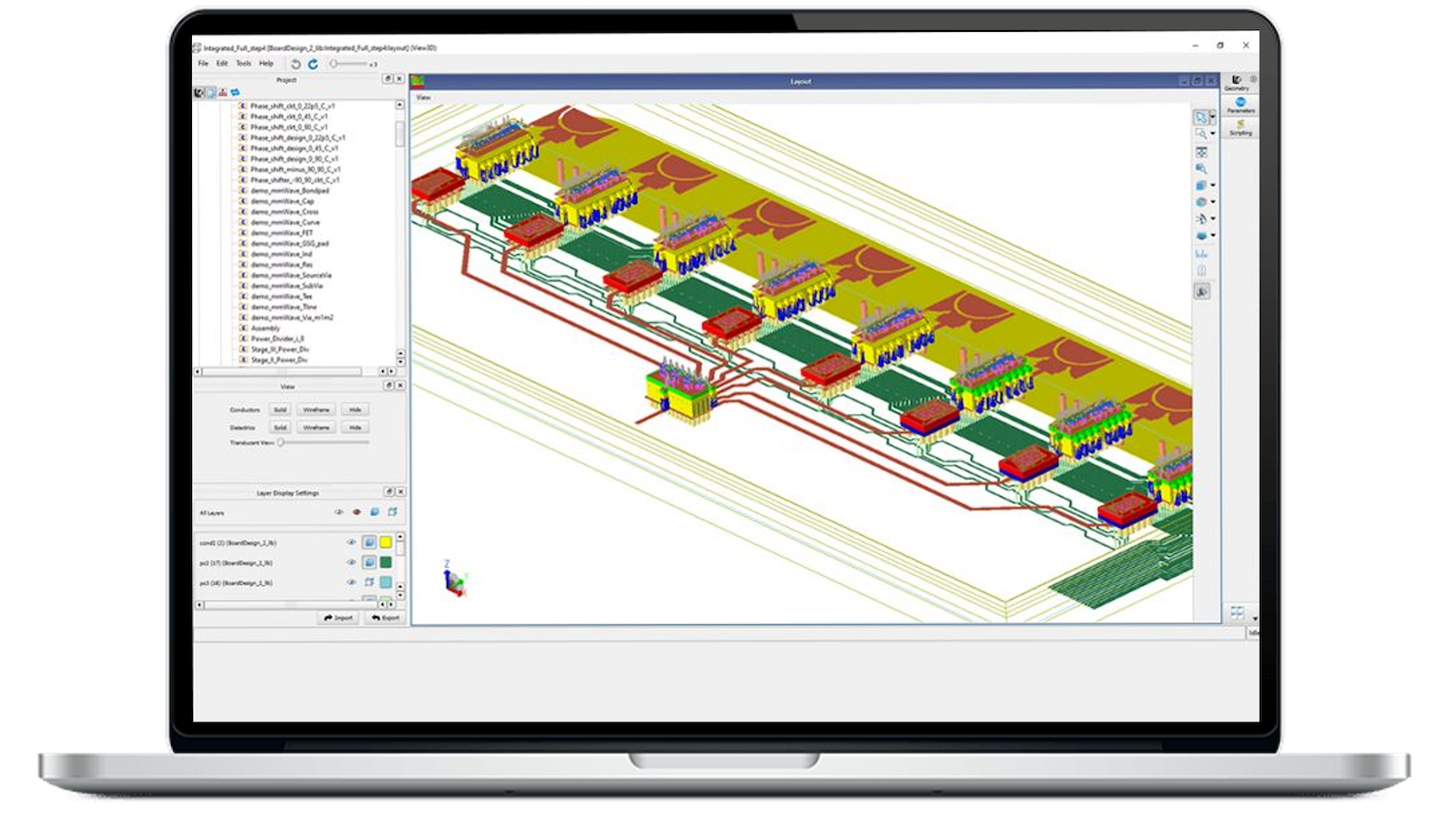
Task: Open the Tools menu
Action: (243, 64)
